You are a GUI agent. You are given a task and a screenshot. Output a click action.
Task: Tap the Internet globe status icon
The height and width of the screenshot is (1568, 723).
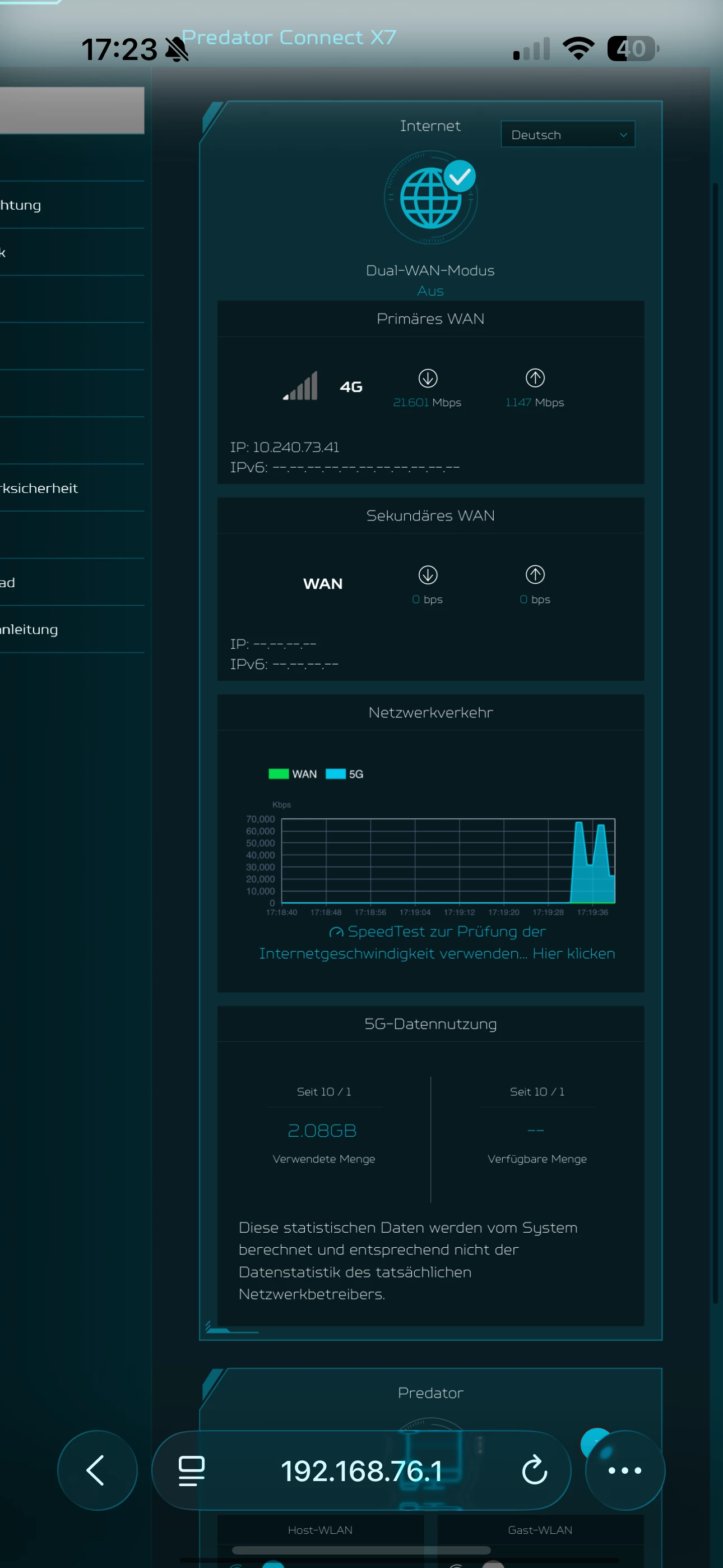coord(431,198)
